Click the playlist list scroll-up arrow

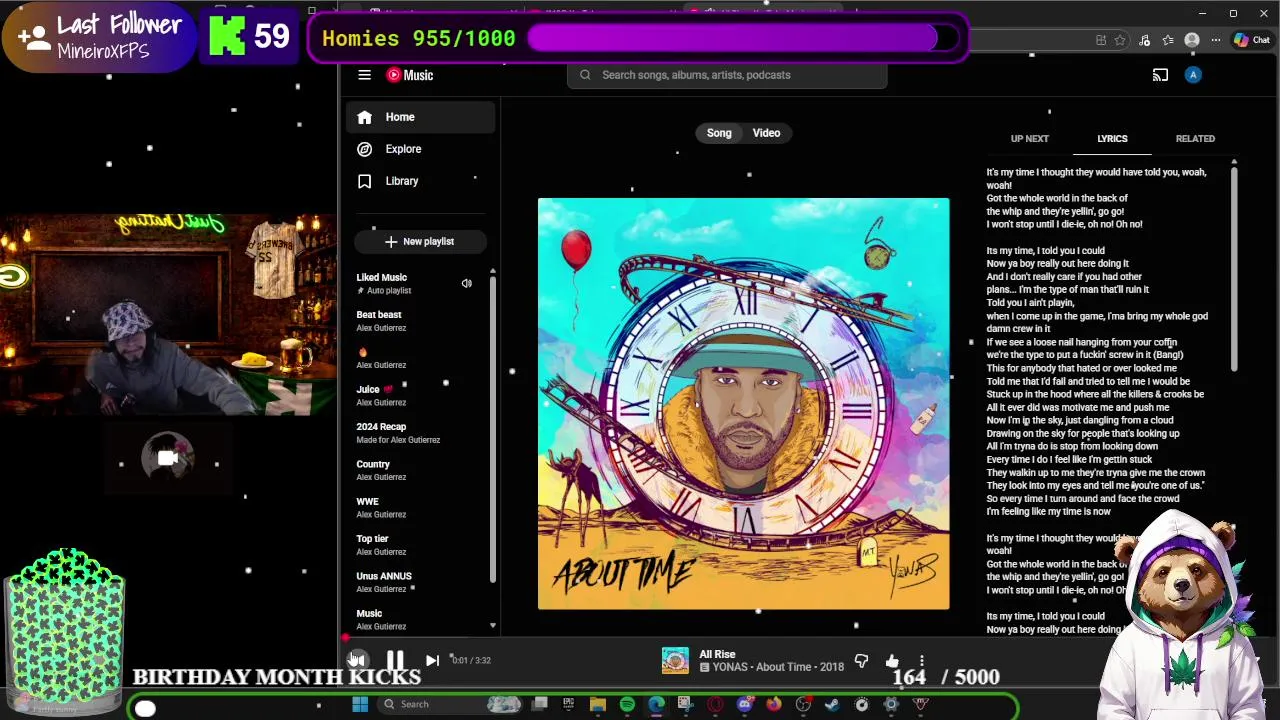click(492, 270)
